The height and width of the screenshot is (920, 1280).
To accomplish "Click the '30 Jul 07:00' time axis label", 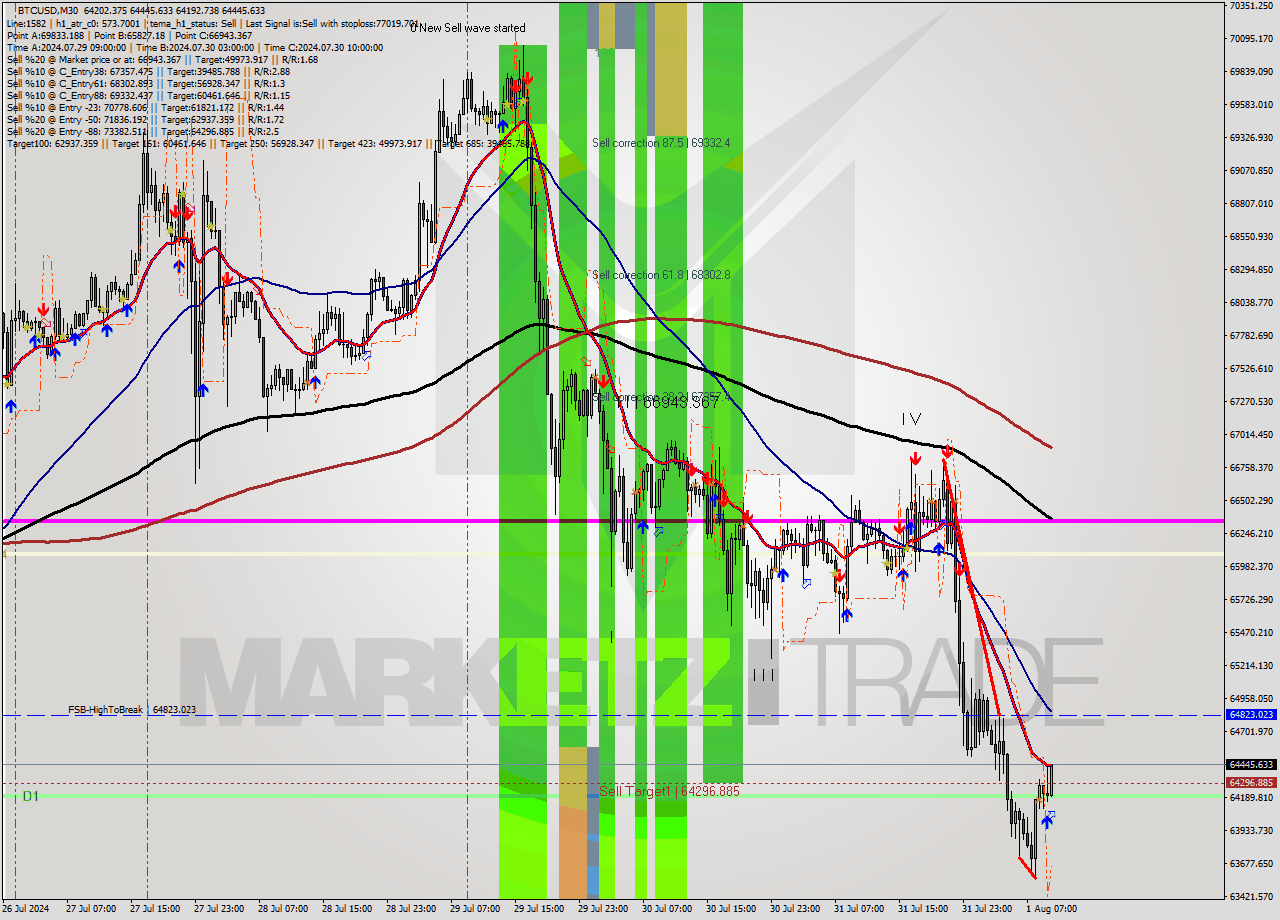I will pos(666,909).
